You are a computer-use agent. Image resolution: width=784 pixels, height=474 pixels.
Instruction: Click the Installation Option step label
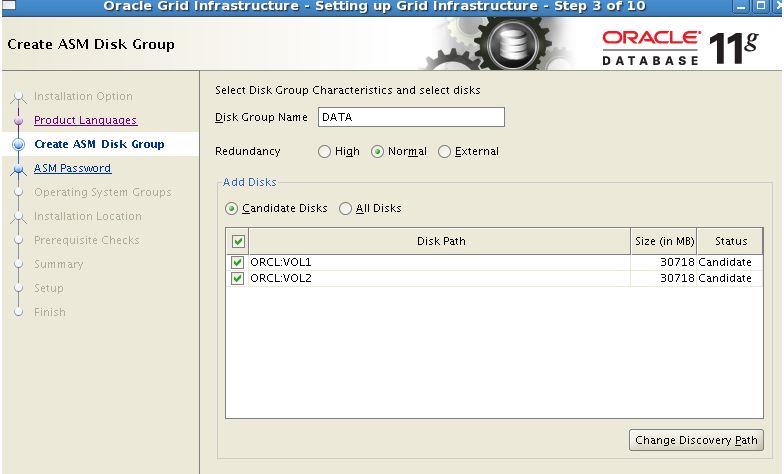click(83, 96)
